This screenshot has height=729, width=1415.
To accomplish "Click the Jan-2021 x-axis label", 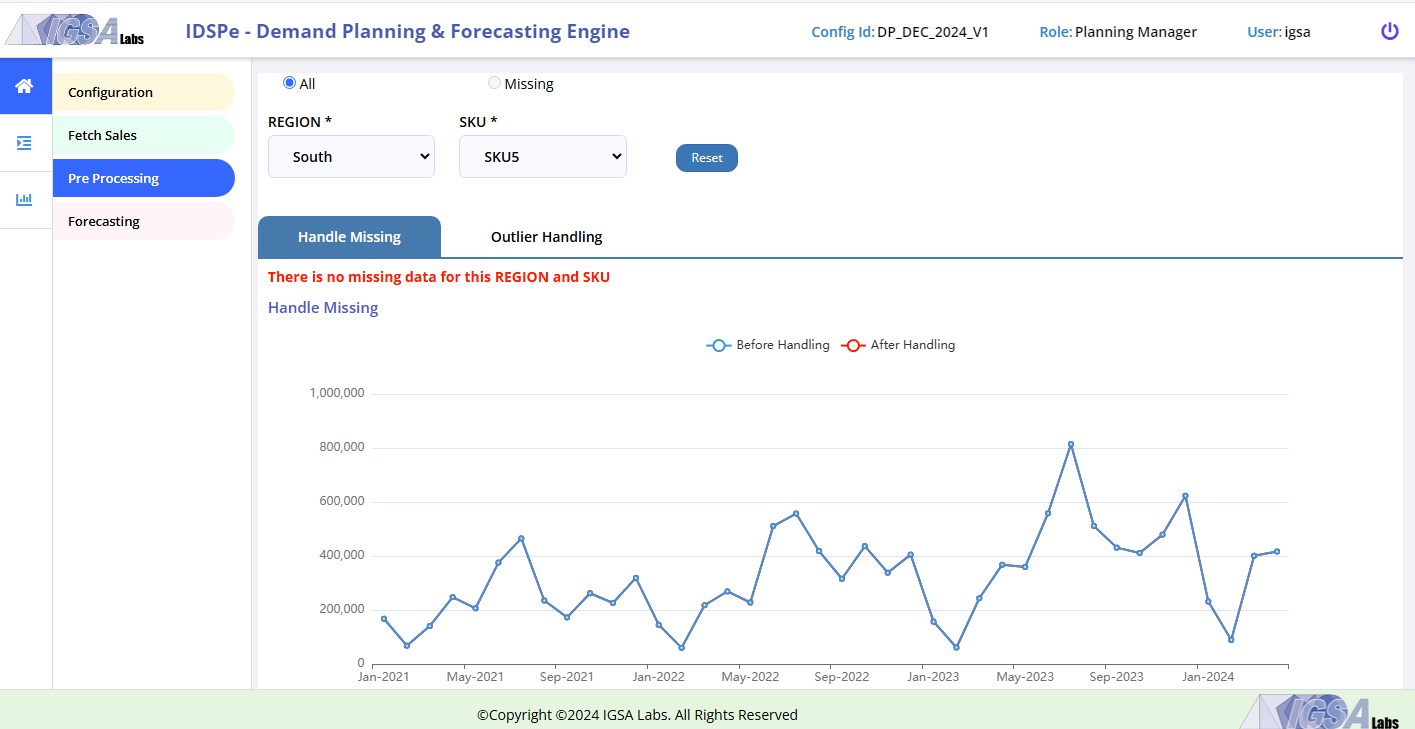I will [384, 677].
